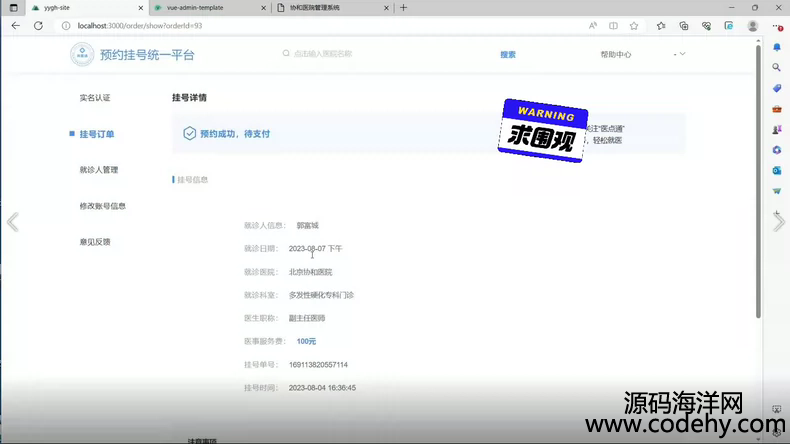Click doctor title 副主任医师
790x444 pixels.
(x=307, y=318)
